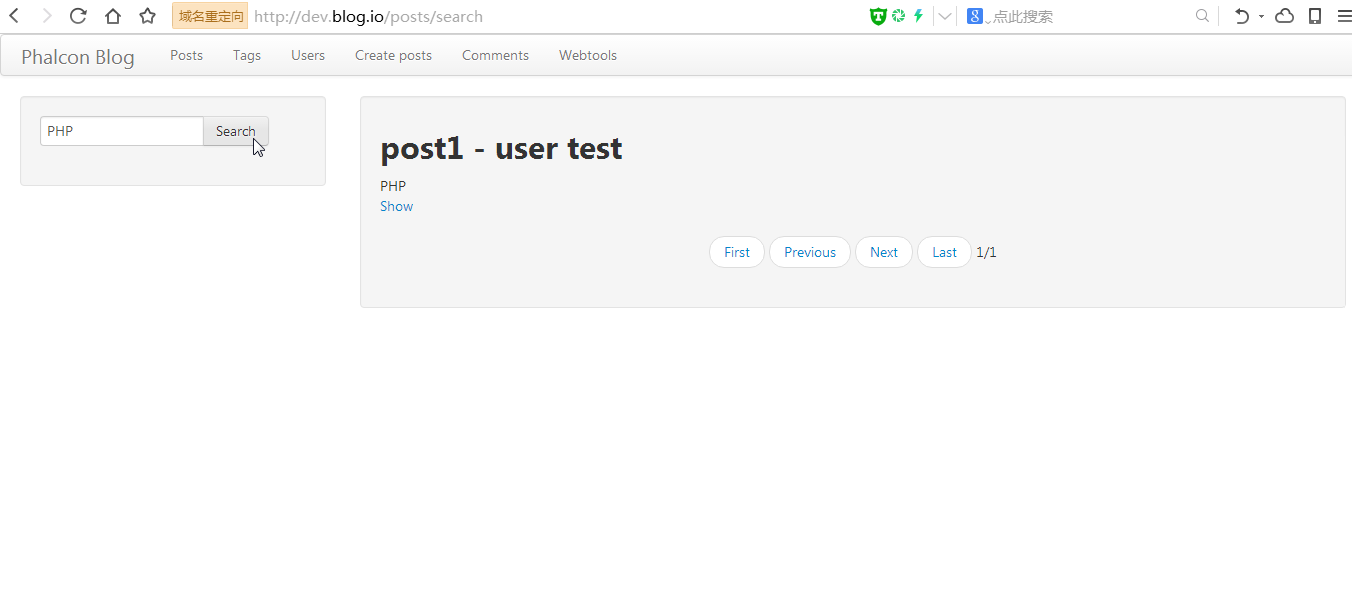Open the Comments nav item
The image size is (1352, 593).
click(495, 55)
